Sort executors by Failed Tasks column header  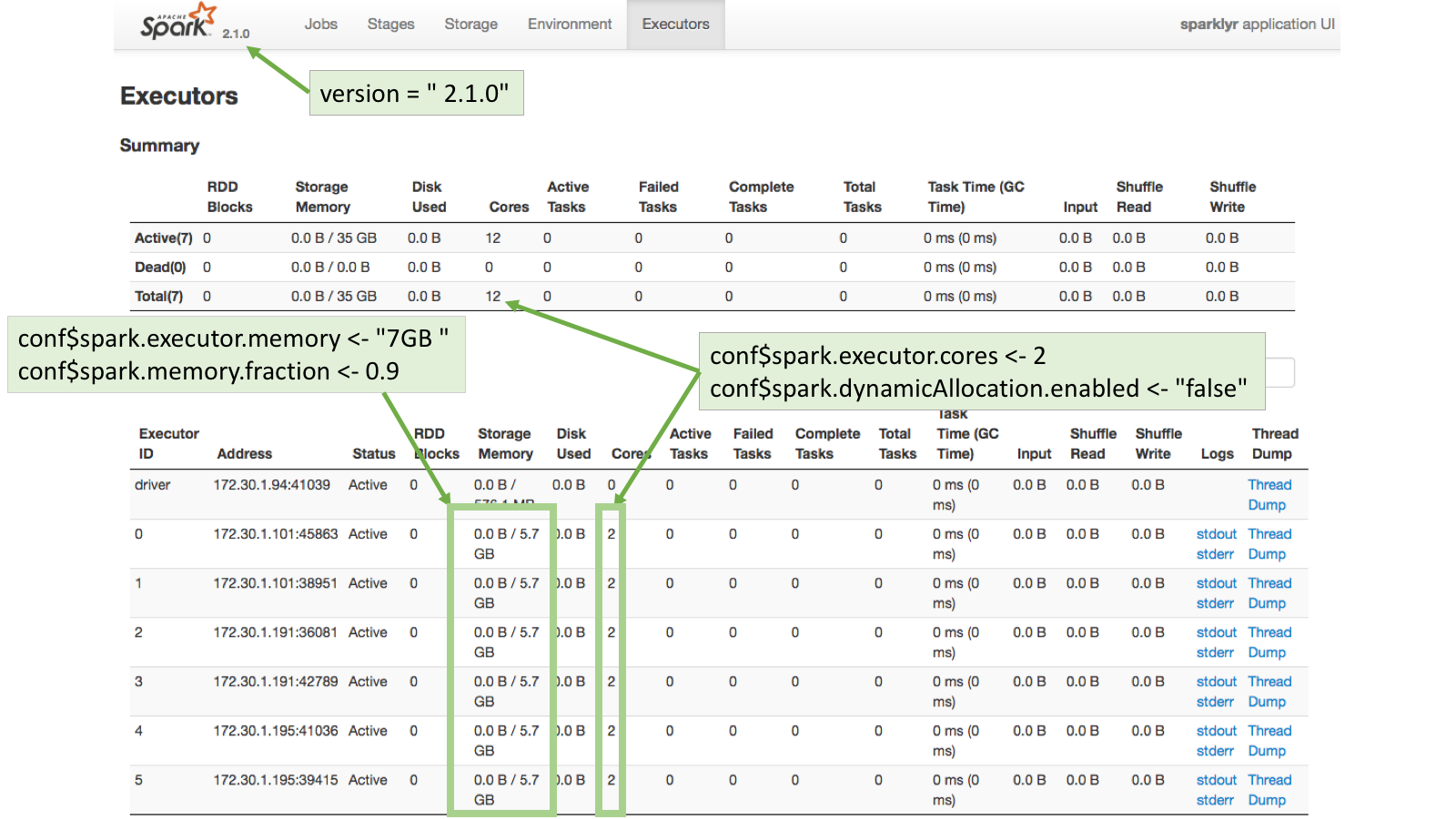click(753, 443)
